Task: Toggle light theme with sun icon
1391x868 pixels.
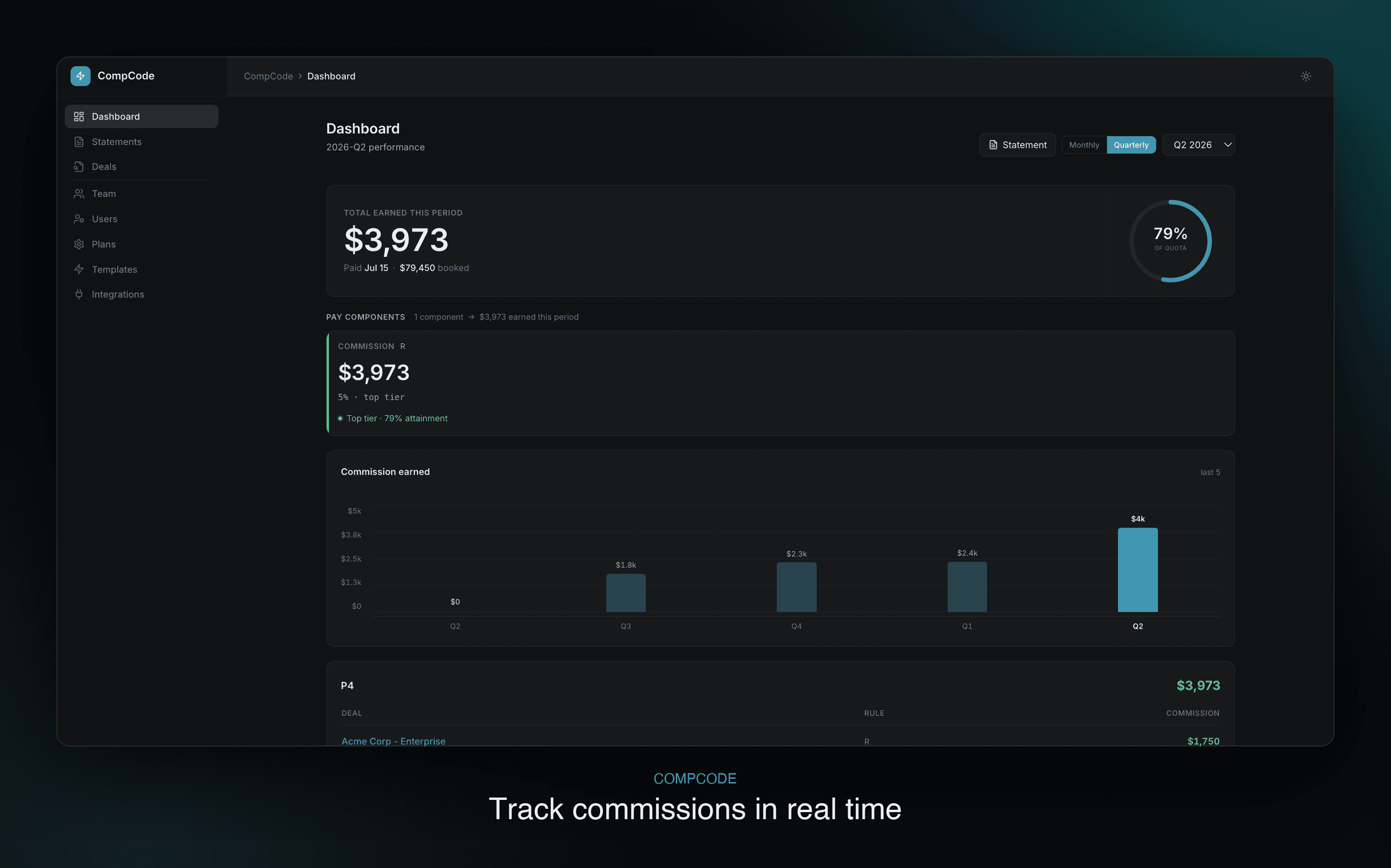Action: 1305,76
